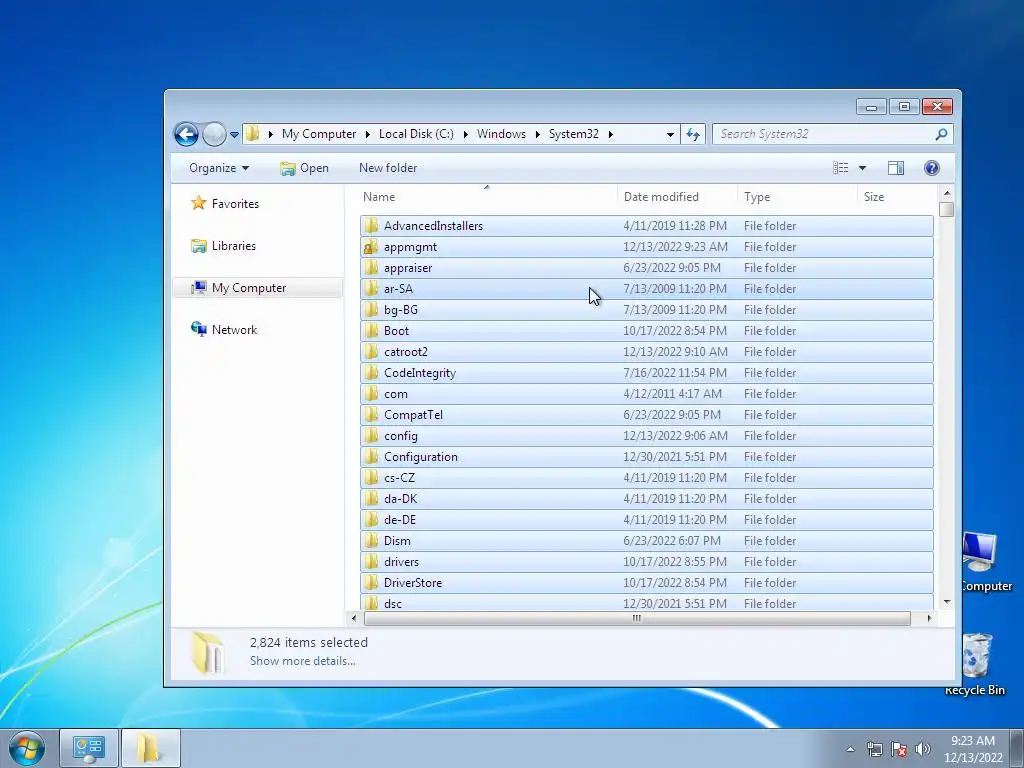The height and width of the screenshot is (768, 1024).
Task: Select the drivers folder name
Action: click(401, 562)
